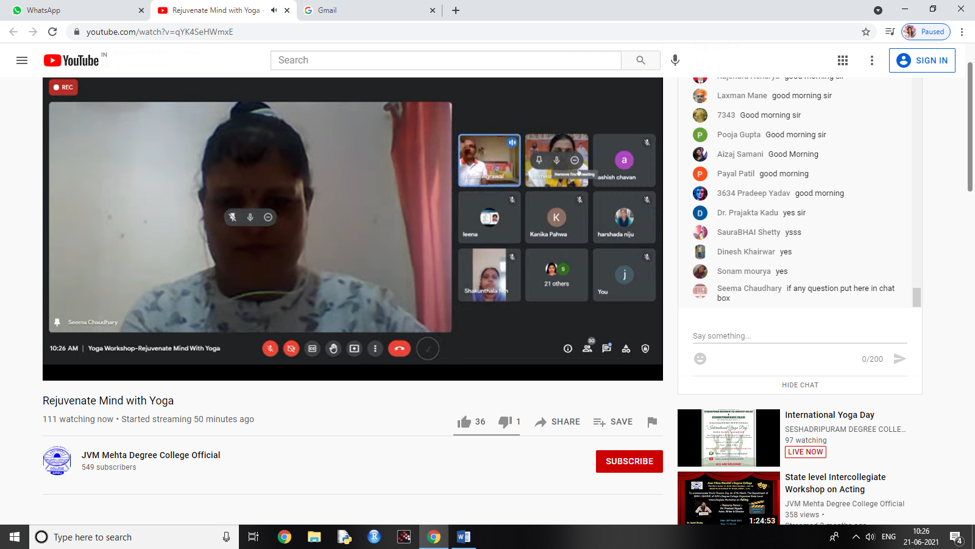
Task: Click taskbar Type here to search box
Action: pos(134,537)
